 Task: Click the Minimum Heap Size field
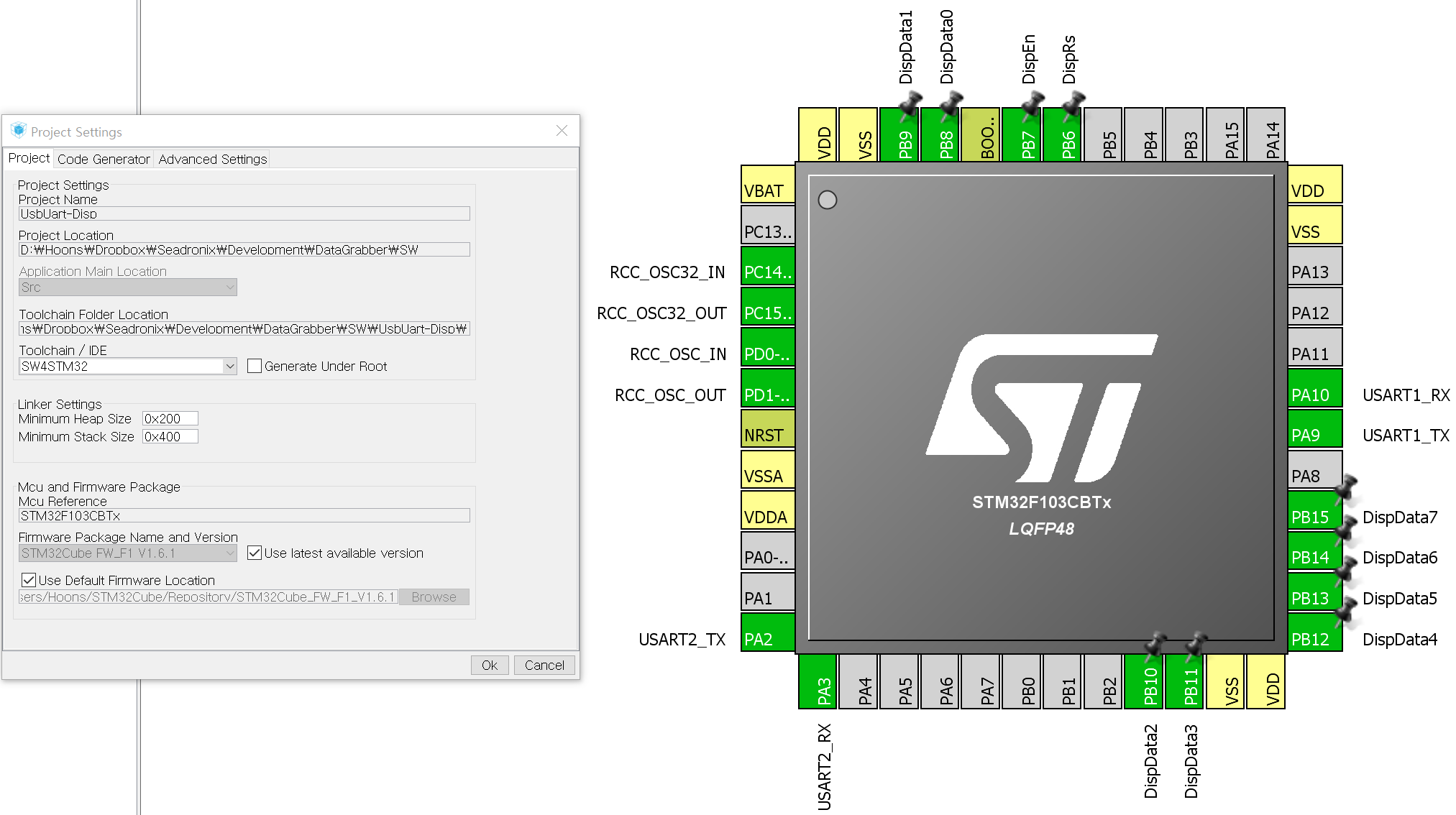[x=170, y=419]
